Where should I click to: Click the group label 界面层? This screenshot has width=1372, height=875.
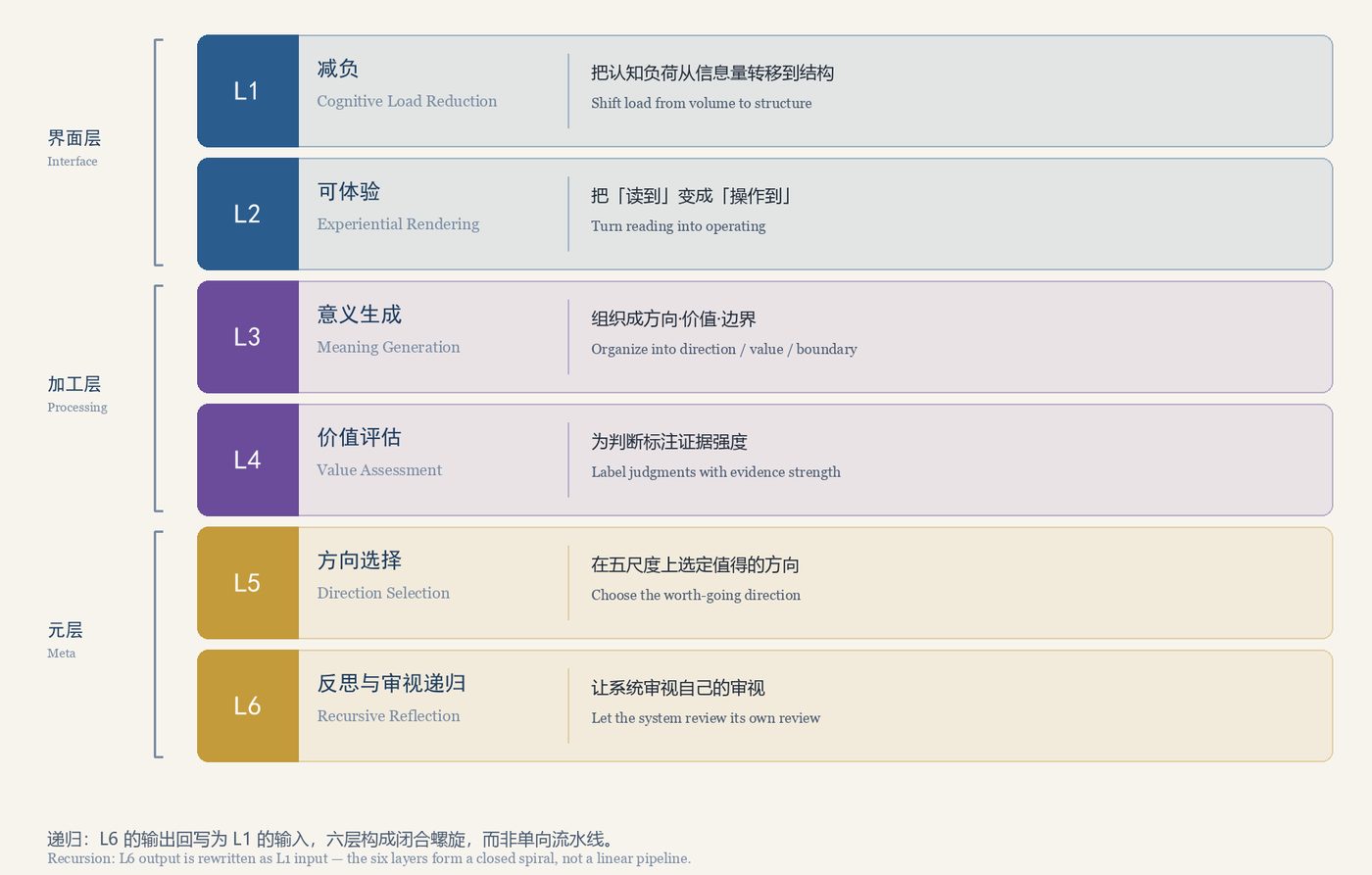click(x=74, y=138)
